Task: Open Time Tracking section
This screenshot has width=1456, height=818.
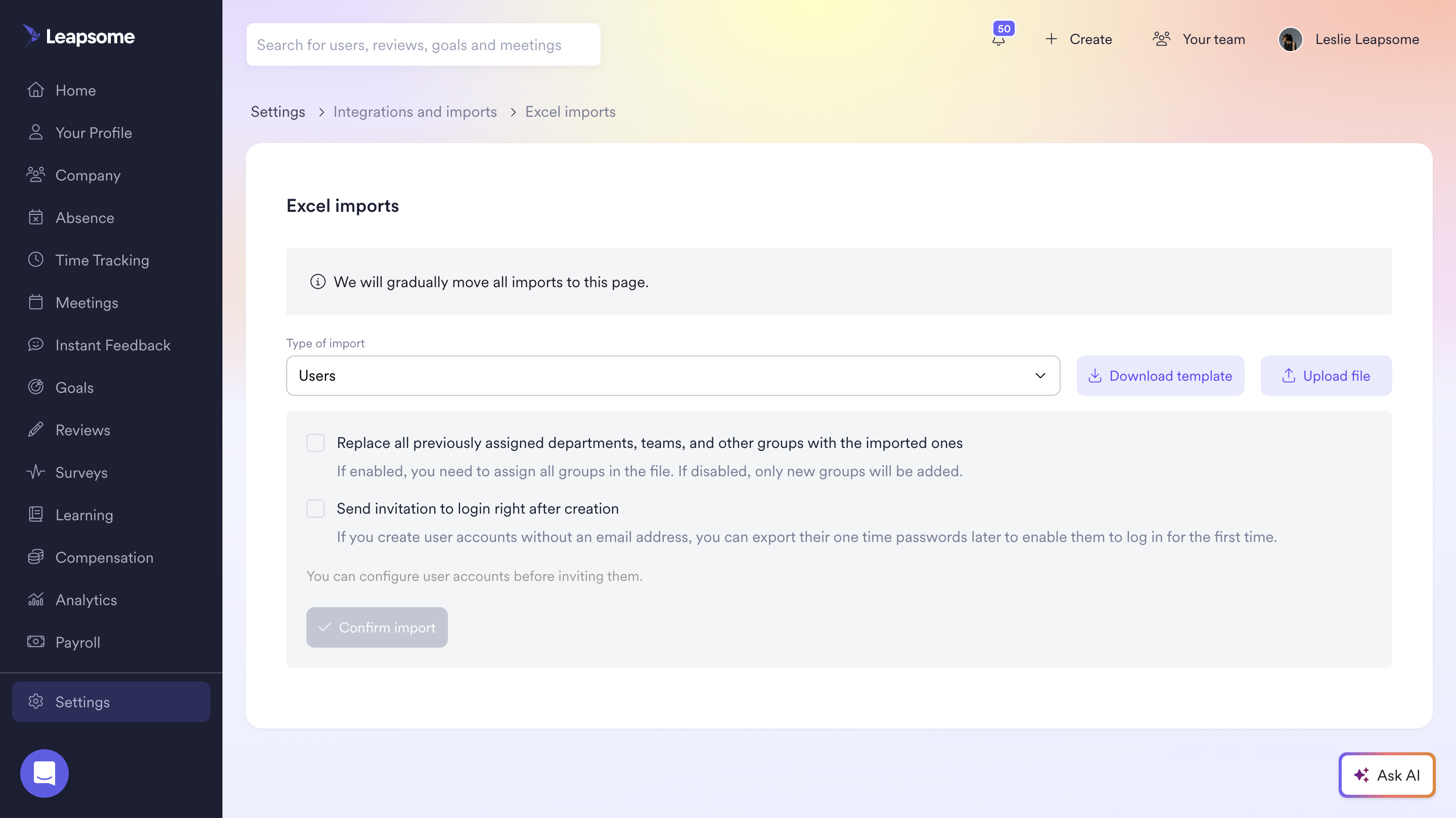Action: 111,259
